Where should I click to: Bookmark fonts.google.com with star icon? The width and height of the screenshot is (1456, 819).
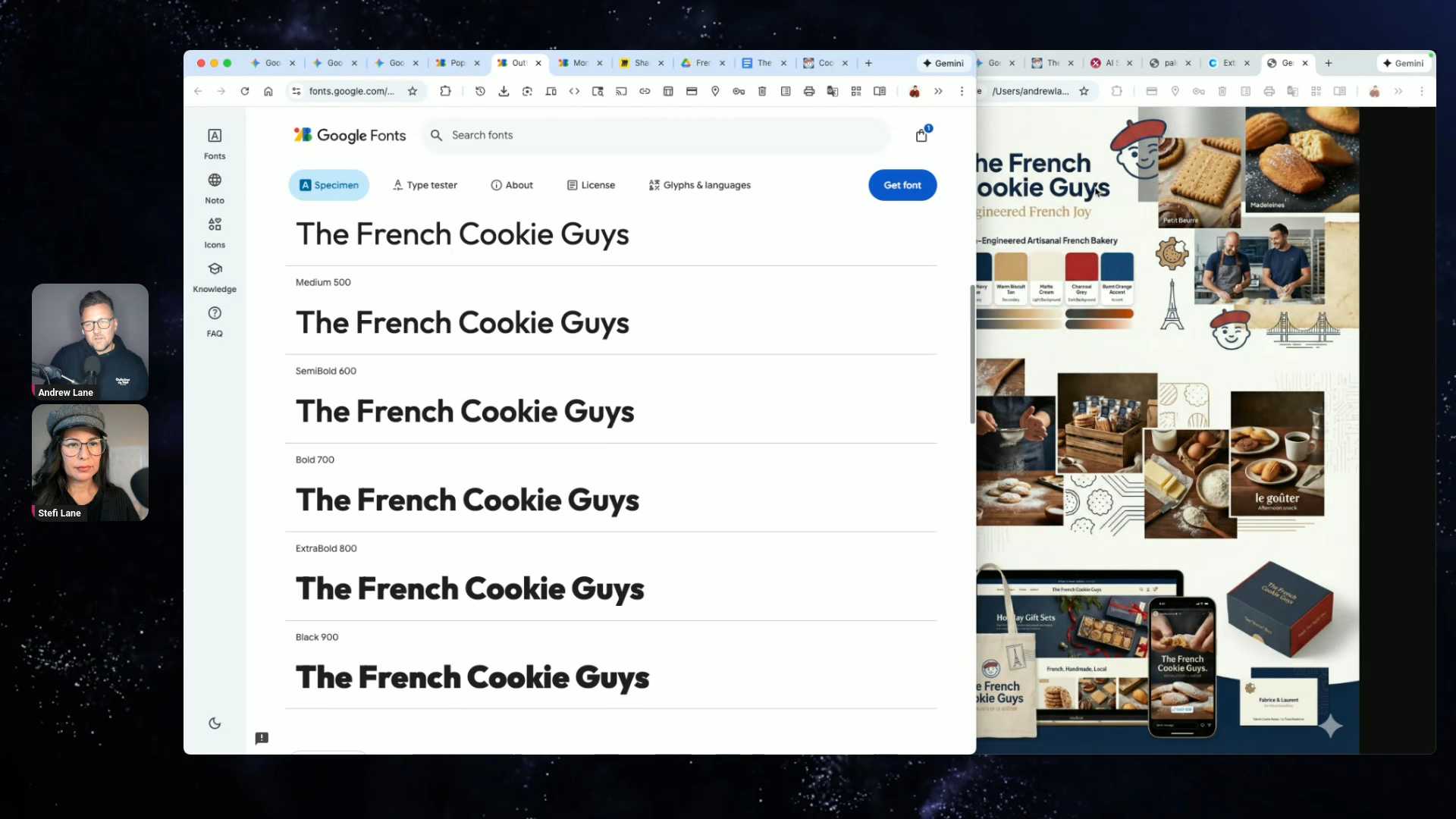[x=413, y=91]
